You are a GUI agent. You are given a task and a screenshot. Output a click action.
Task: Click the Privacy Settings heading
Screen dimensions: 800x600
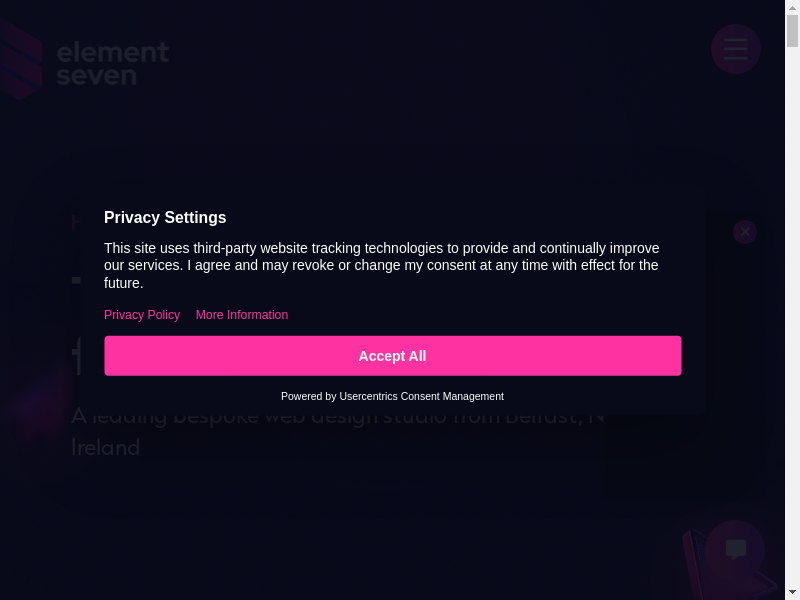[x=165, y=218]
